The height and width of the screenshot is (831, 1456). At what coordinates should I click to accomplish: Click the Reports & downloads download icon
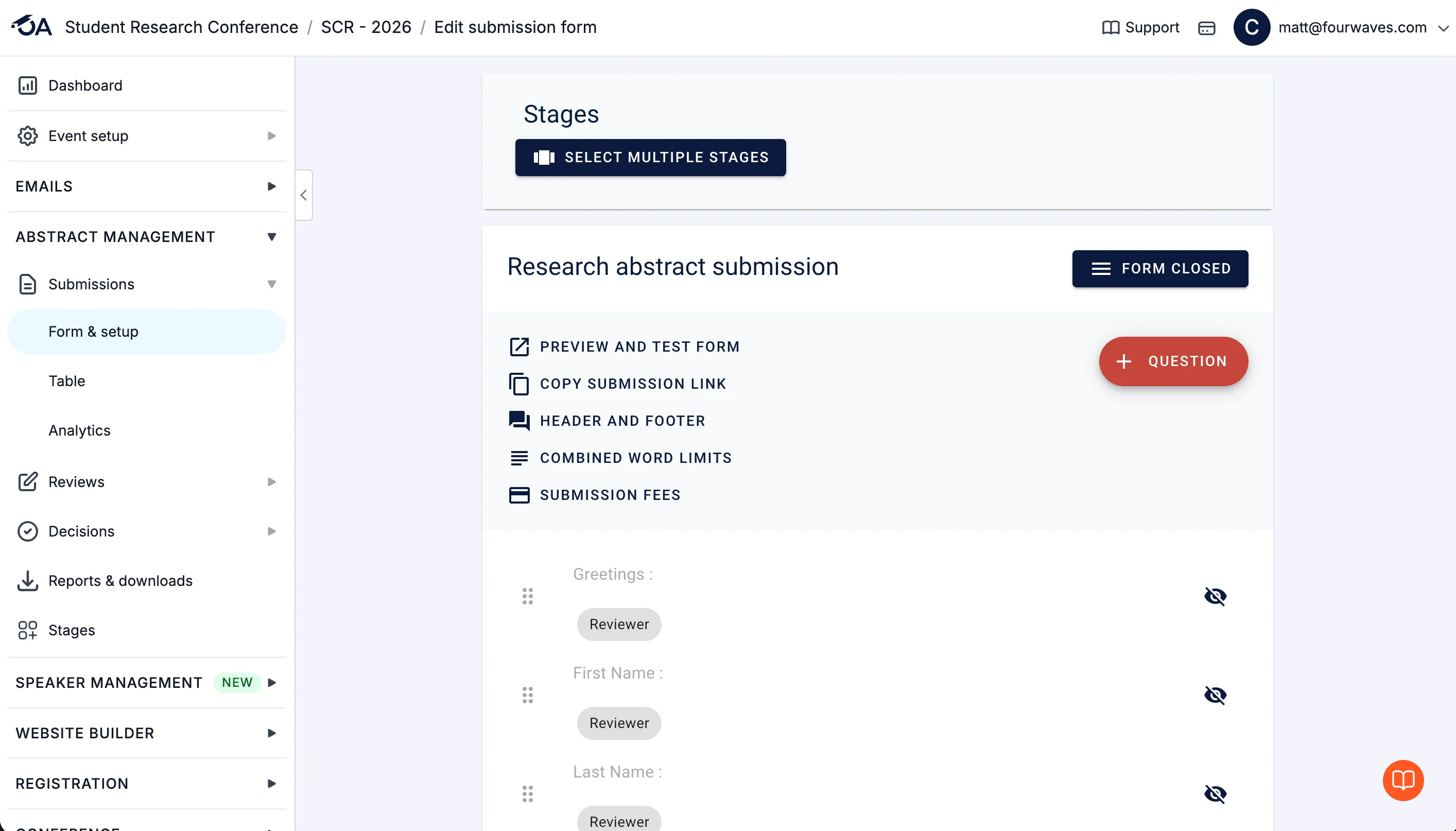(27, 580)
